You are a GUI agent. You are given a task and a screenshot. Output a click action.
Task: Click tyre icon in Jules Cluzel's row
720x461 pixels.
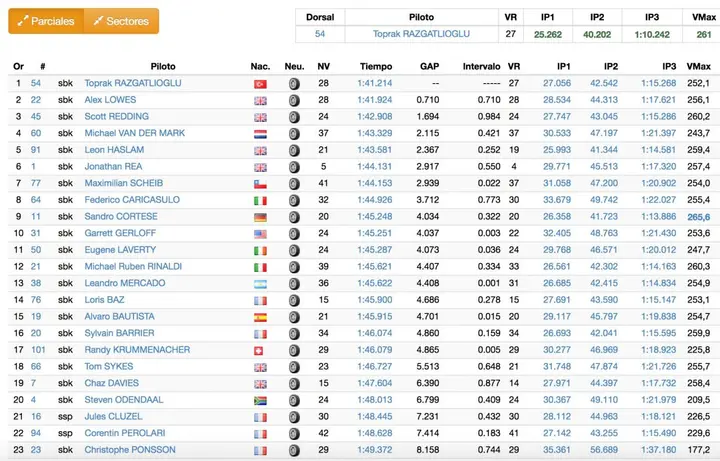click(294, 417)
